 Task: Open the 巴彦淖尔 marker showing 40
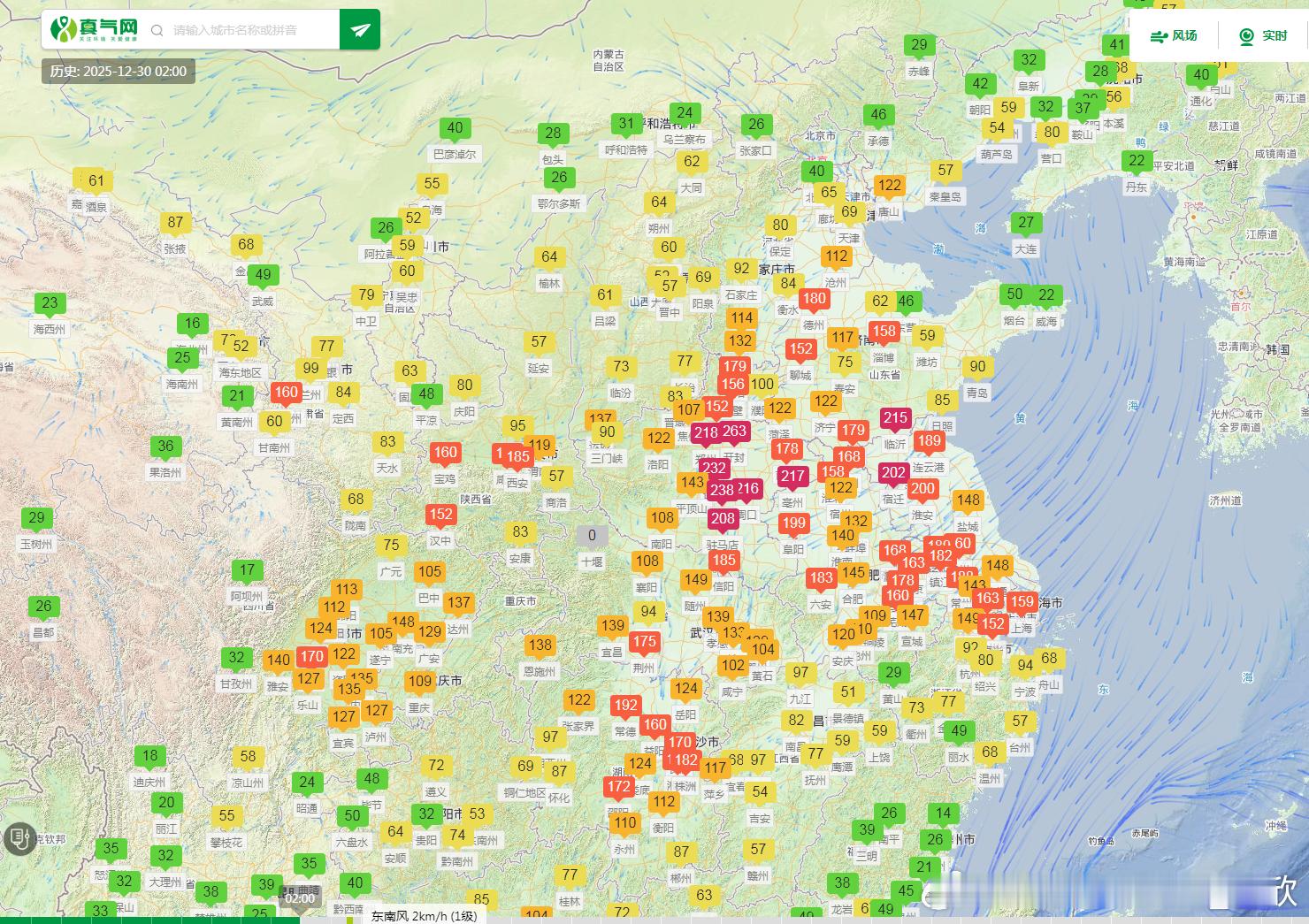pos(455,129)
